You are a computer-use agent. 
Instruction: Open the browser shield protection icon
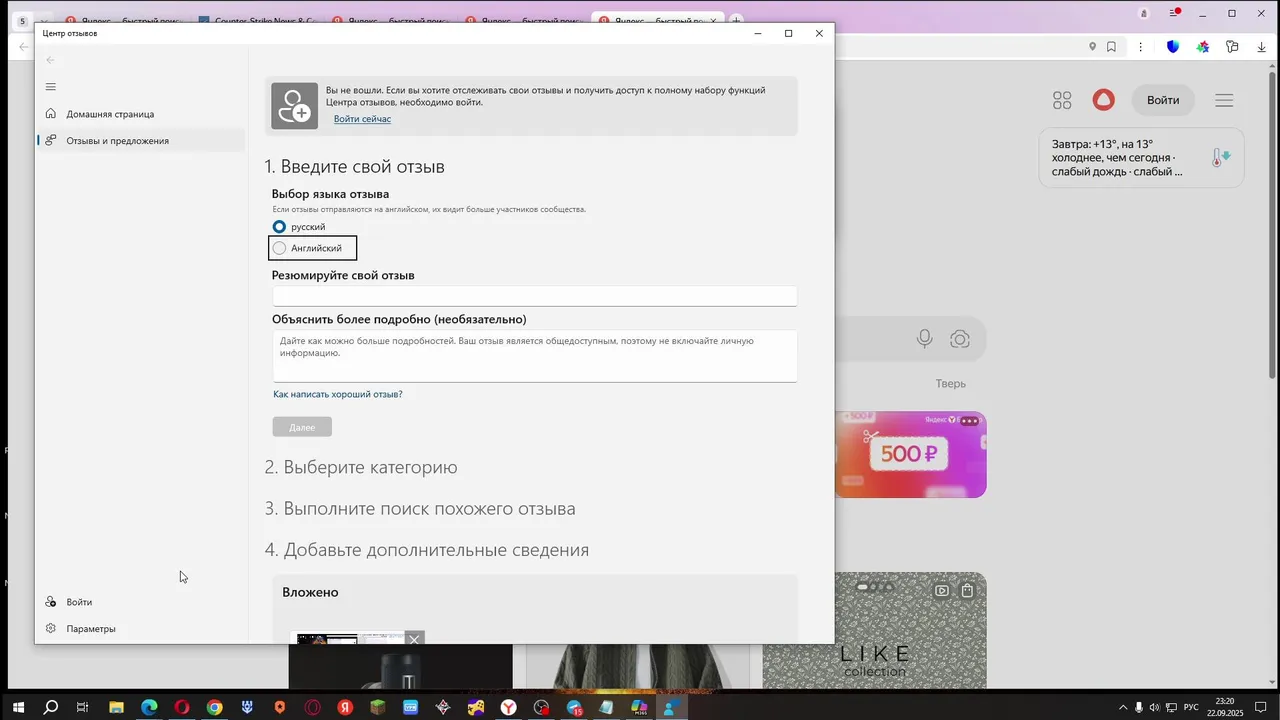1173,47
